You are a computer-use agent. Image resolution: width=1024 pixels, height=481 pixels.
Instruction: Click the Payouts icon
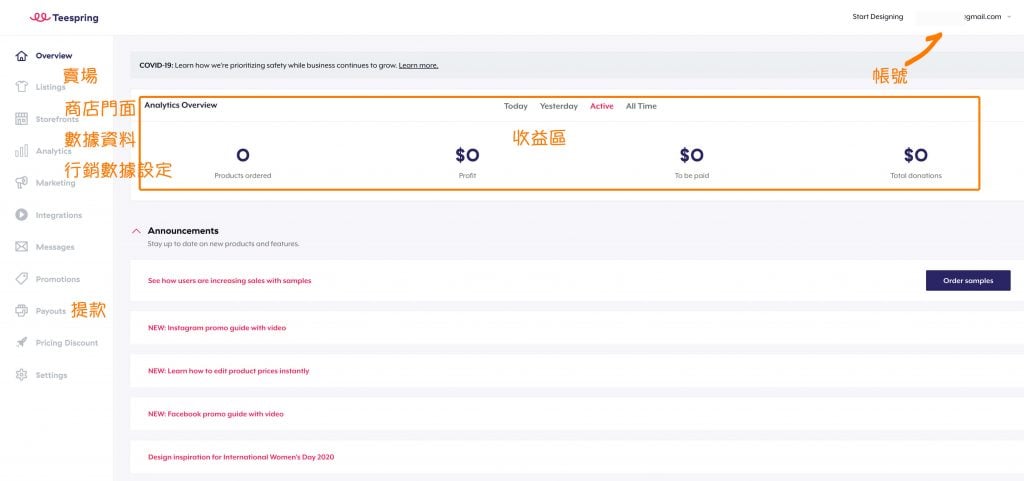coord(22,311)
